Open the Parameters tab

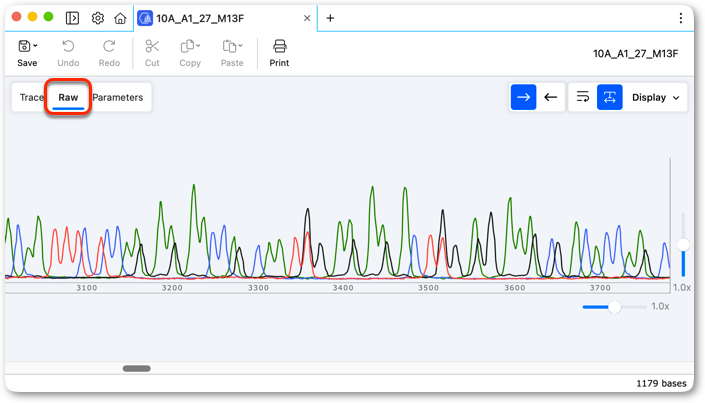(x=118, y=97)
